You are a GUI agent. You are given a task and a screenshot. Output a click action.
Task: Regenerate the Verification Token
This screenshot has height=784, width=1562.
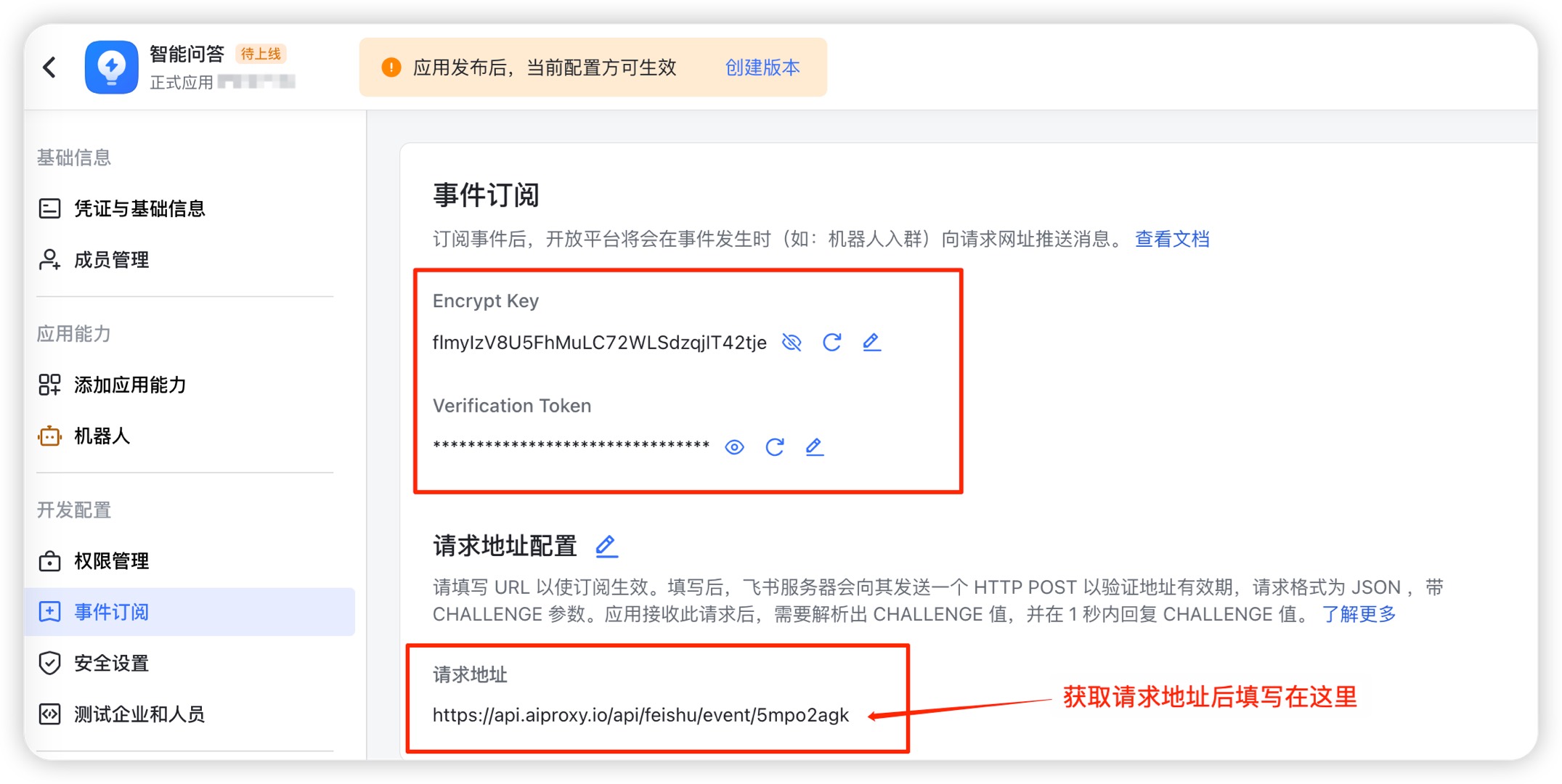click(774, 446)
